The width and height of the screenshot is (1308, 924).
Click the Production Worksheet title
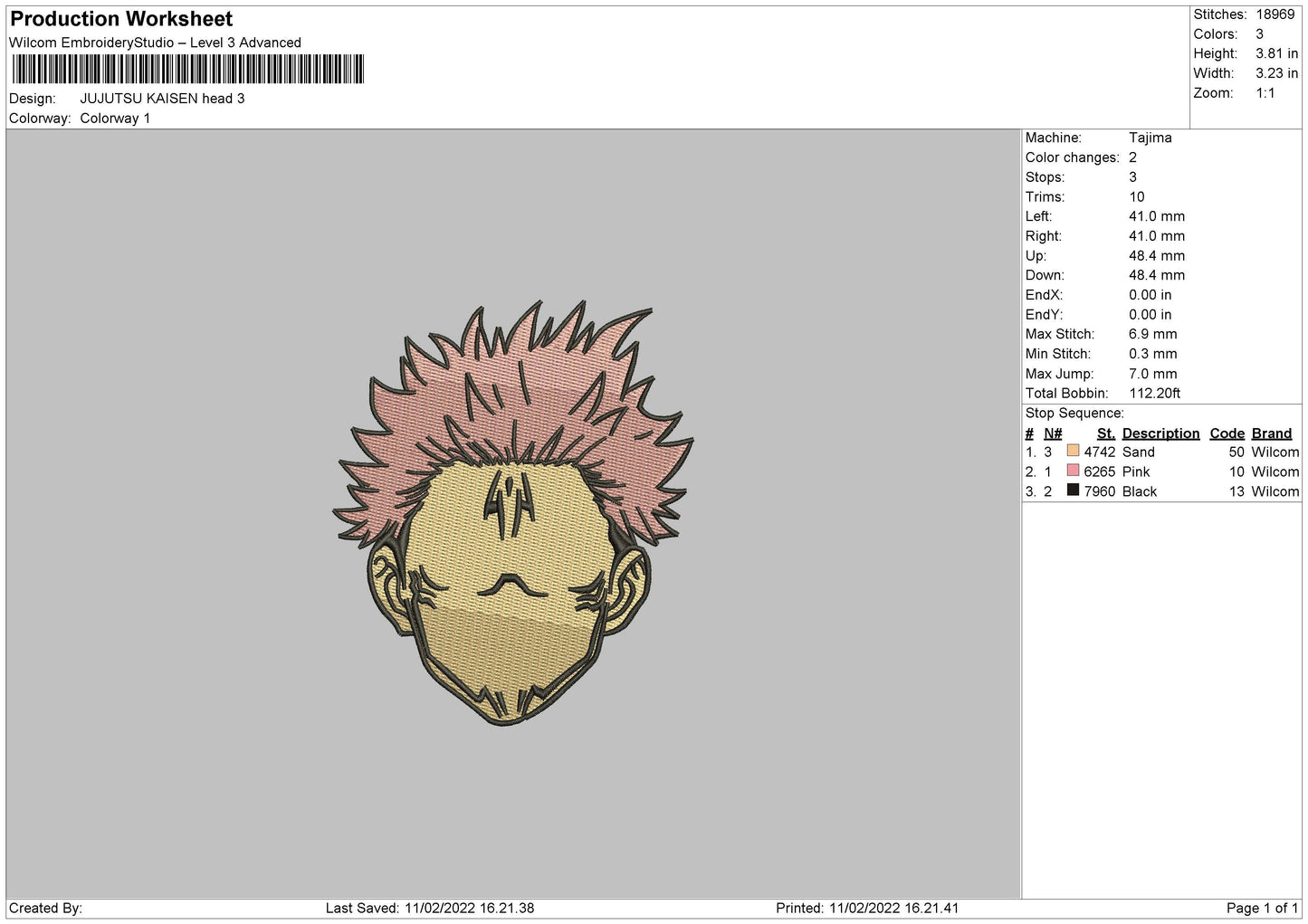pyautogui.click(x=120, y=18)
